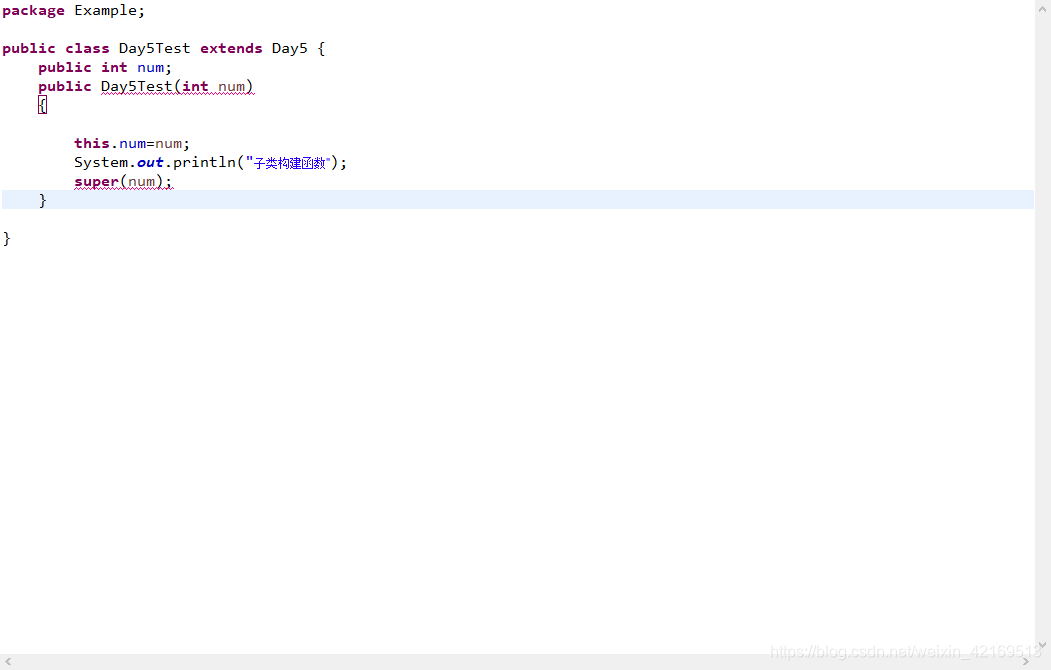Click the italic "out" field reference
1051x670 pixels.
click(148, 162)
